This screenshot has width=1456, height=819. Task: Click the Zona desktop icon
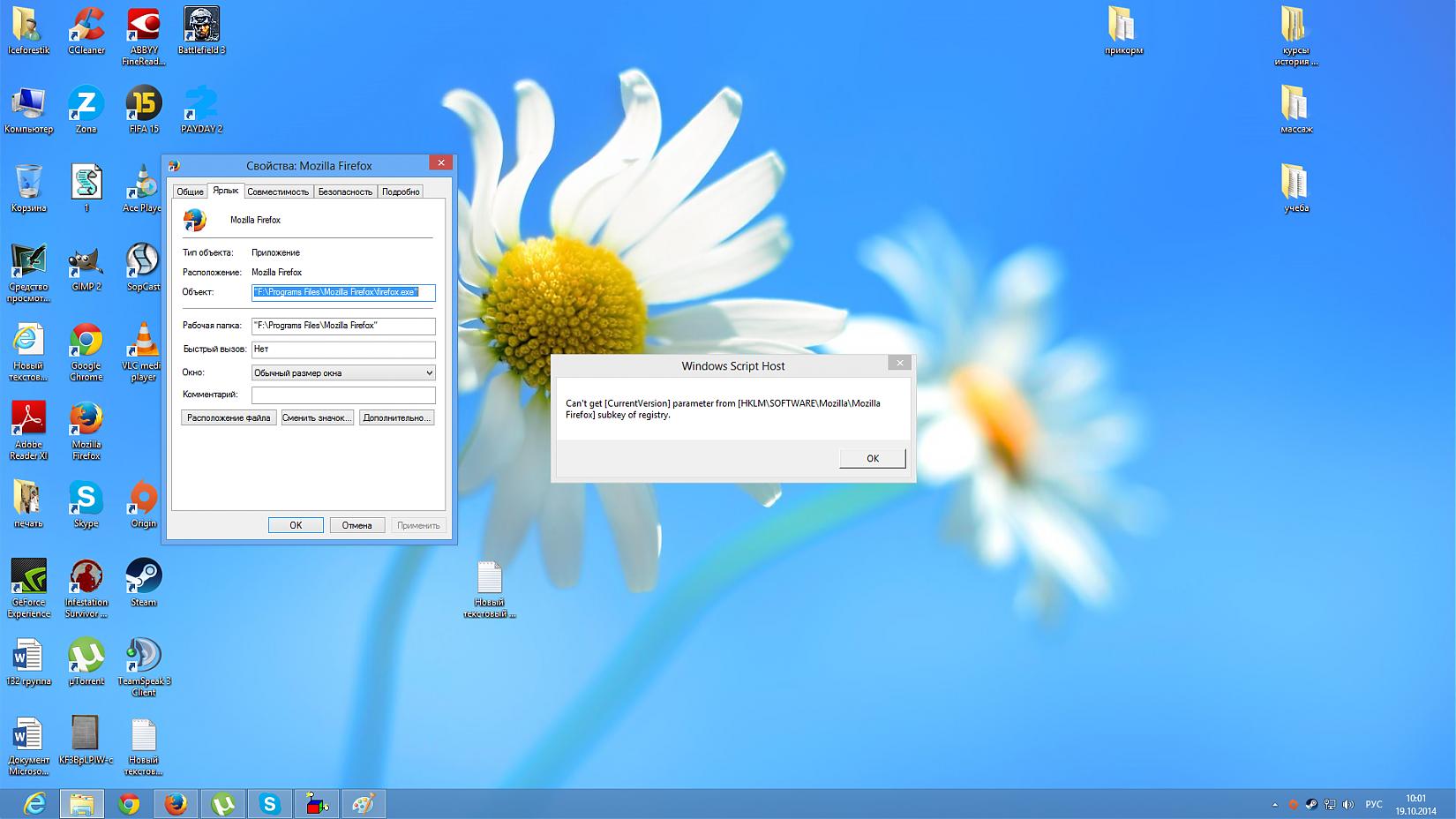tap(86, 110)
